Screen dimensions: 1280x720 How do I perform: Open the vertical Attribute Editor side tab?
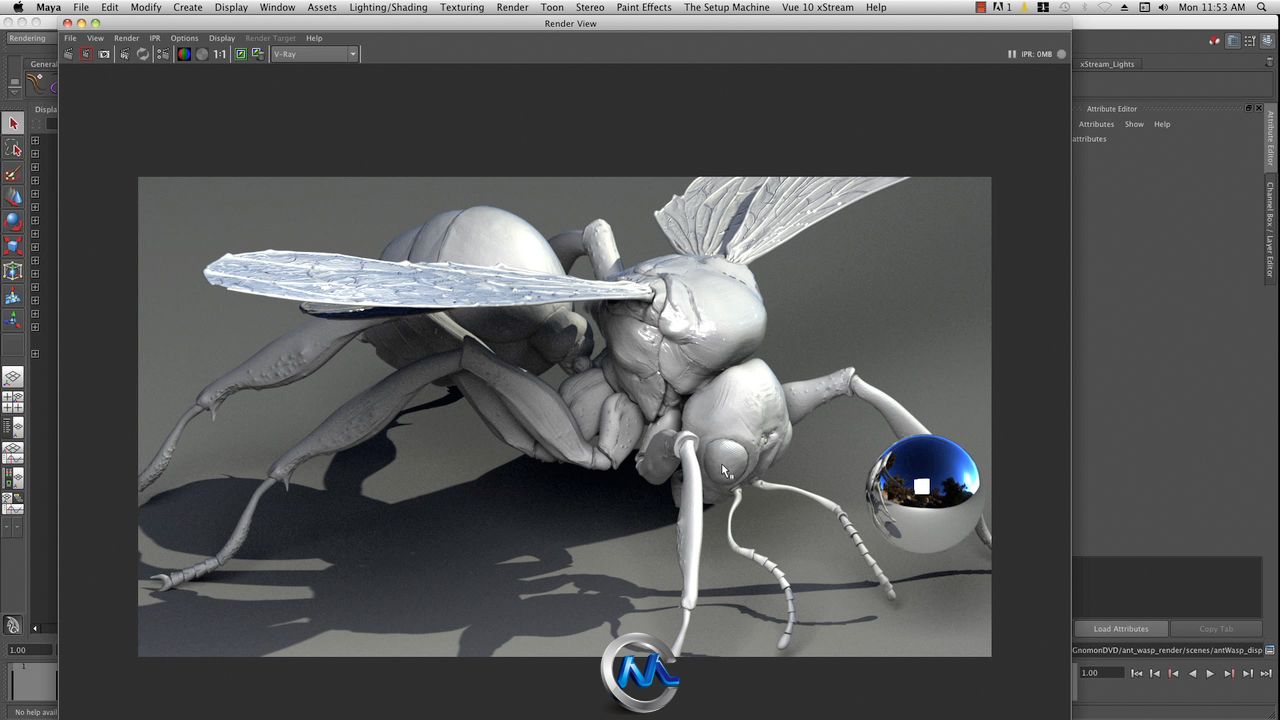pyautogui.click(x=1271, y=138)
